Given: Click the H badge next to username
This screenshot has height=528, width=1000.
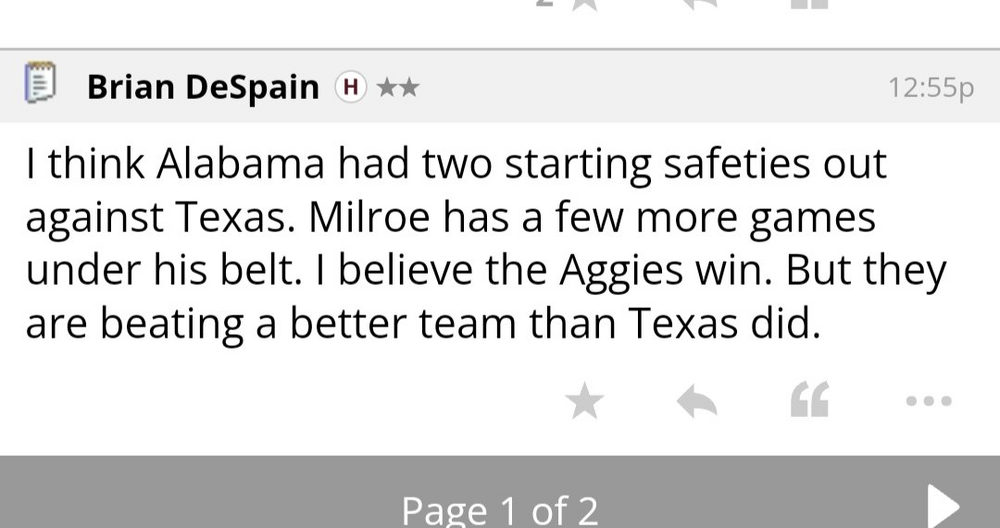Looking at the screenshot, I should click(349, 87).
